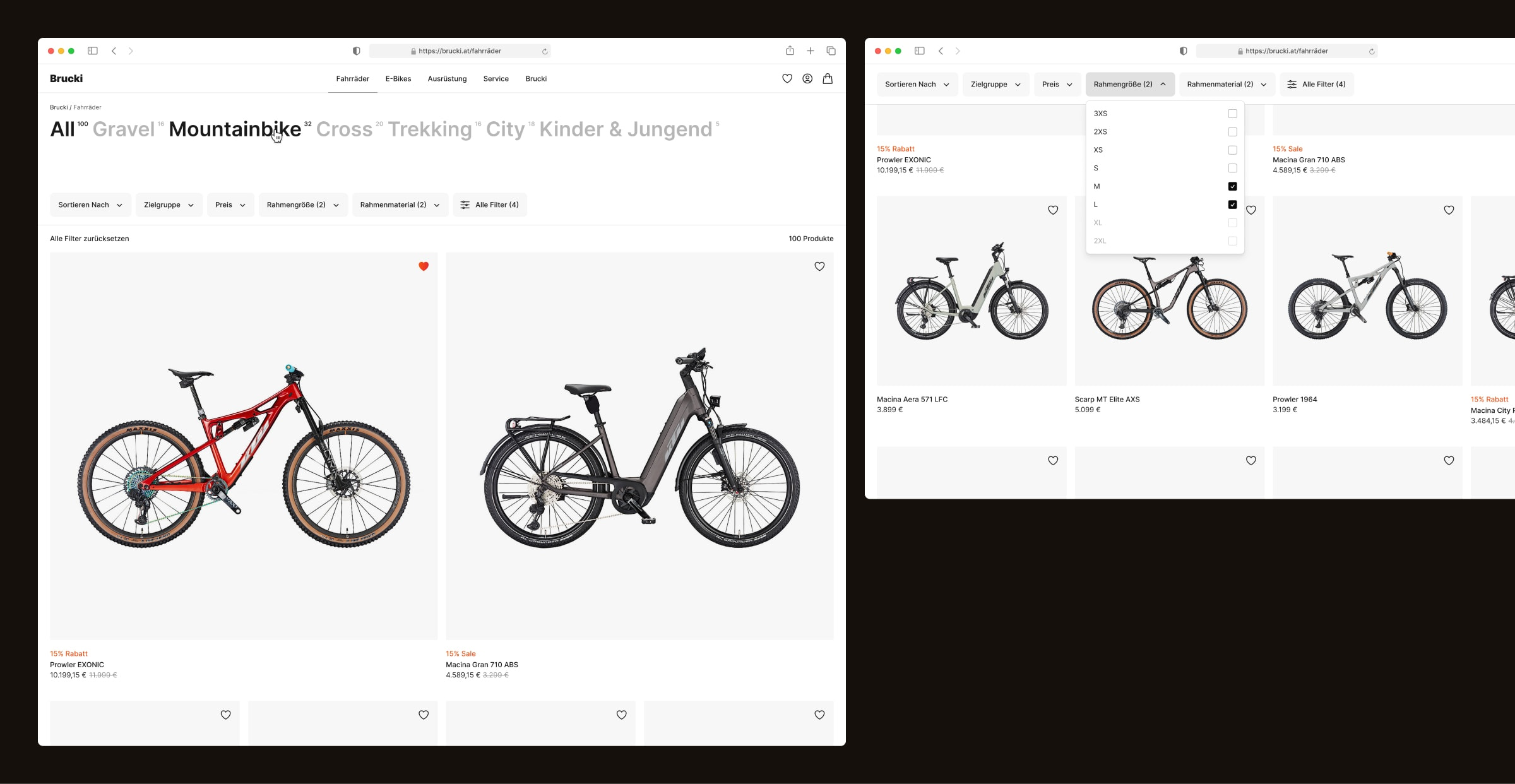The image size is (1515, 784).
Task: Go forward in the right browser window
Action: (x=958, y=50)
